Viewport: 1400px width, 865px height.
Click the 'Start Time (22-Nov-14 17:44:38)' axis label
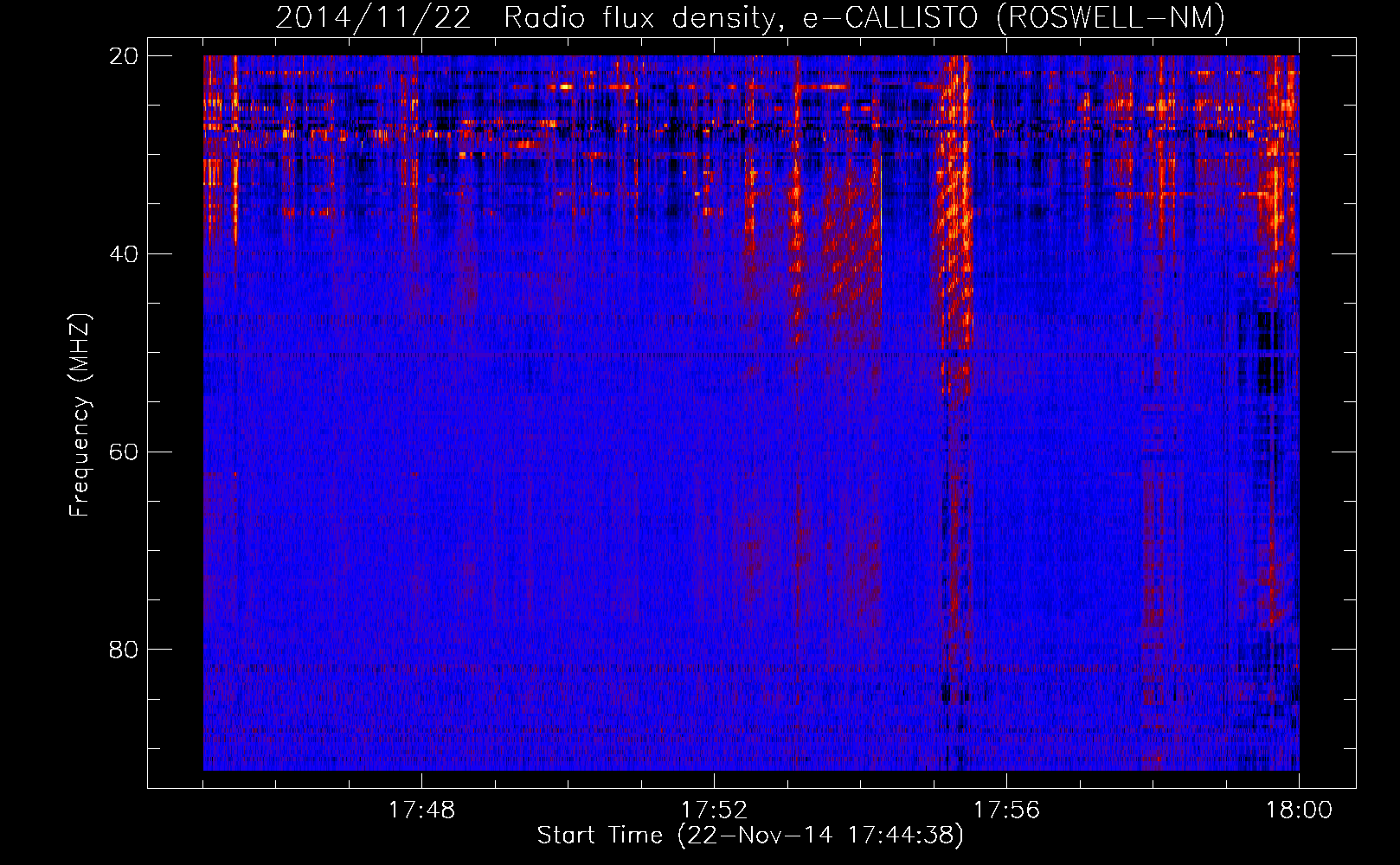(x=750, y=836)
